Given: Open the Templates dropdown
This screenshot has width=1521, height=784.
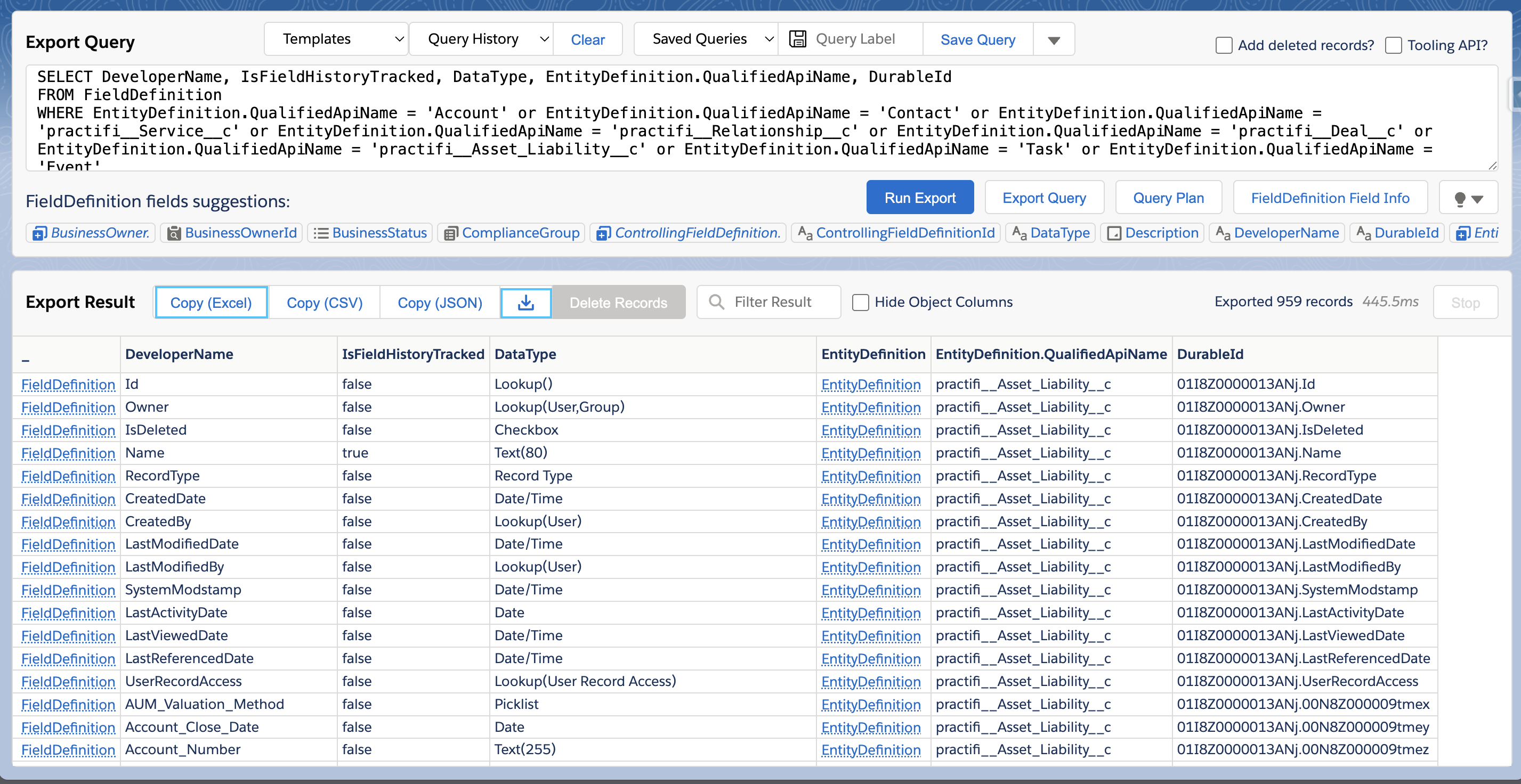Looking at the screenshot, I should tap(336, 39).
